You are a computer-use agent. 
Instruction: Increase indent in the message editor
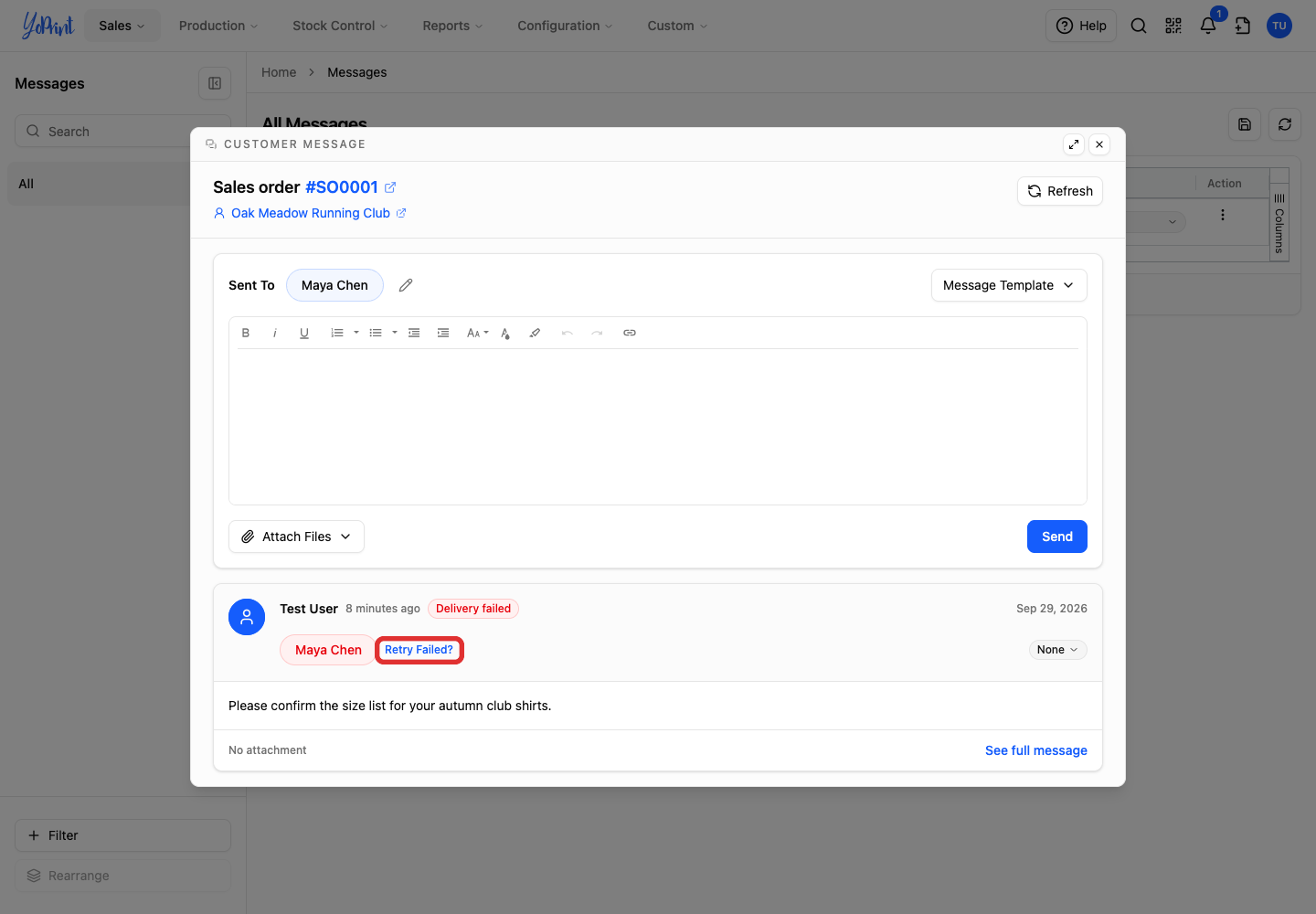coord(443,333)
